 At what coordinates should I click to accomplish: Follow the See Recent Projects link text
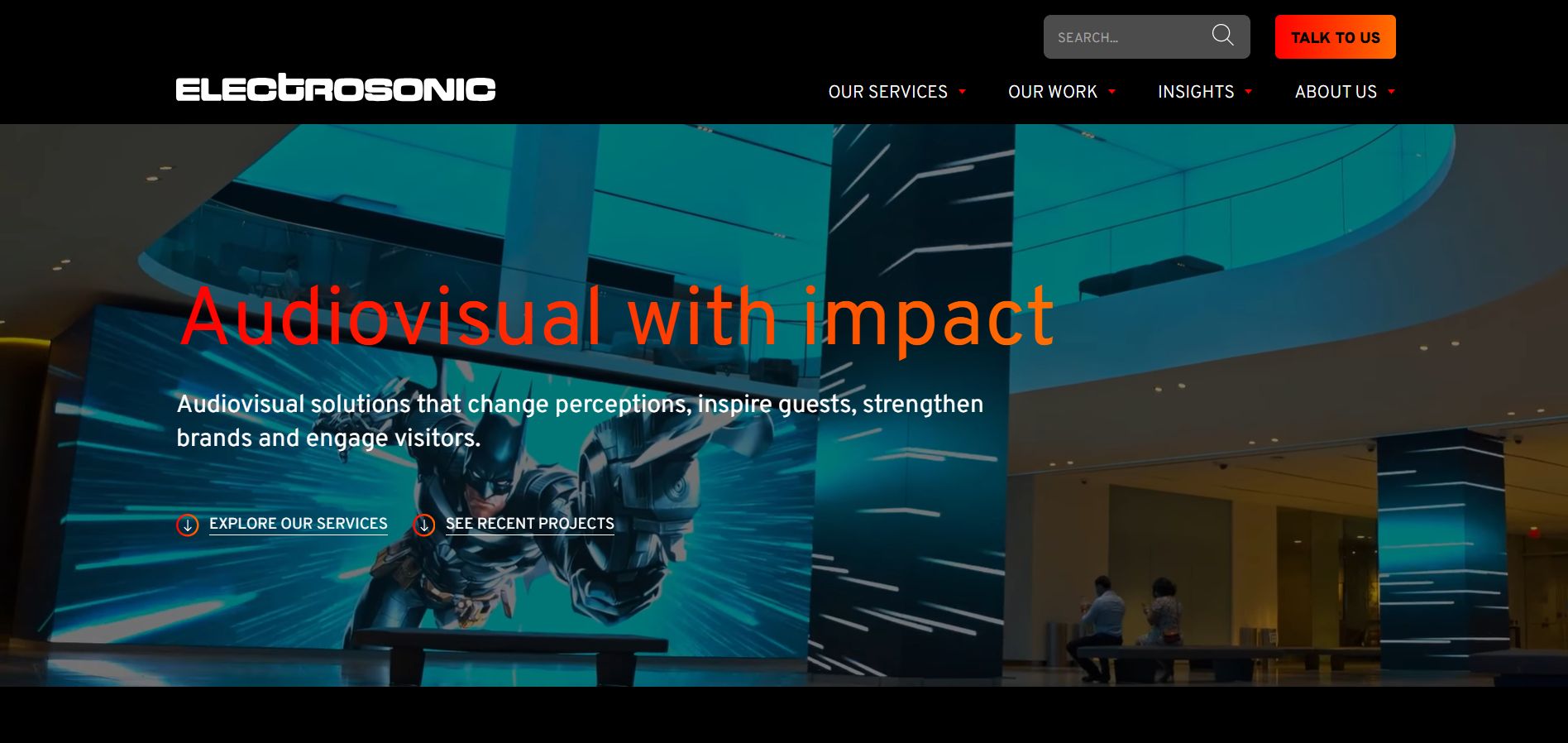point(529,524)
